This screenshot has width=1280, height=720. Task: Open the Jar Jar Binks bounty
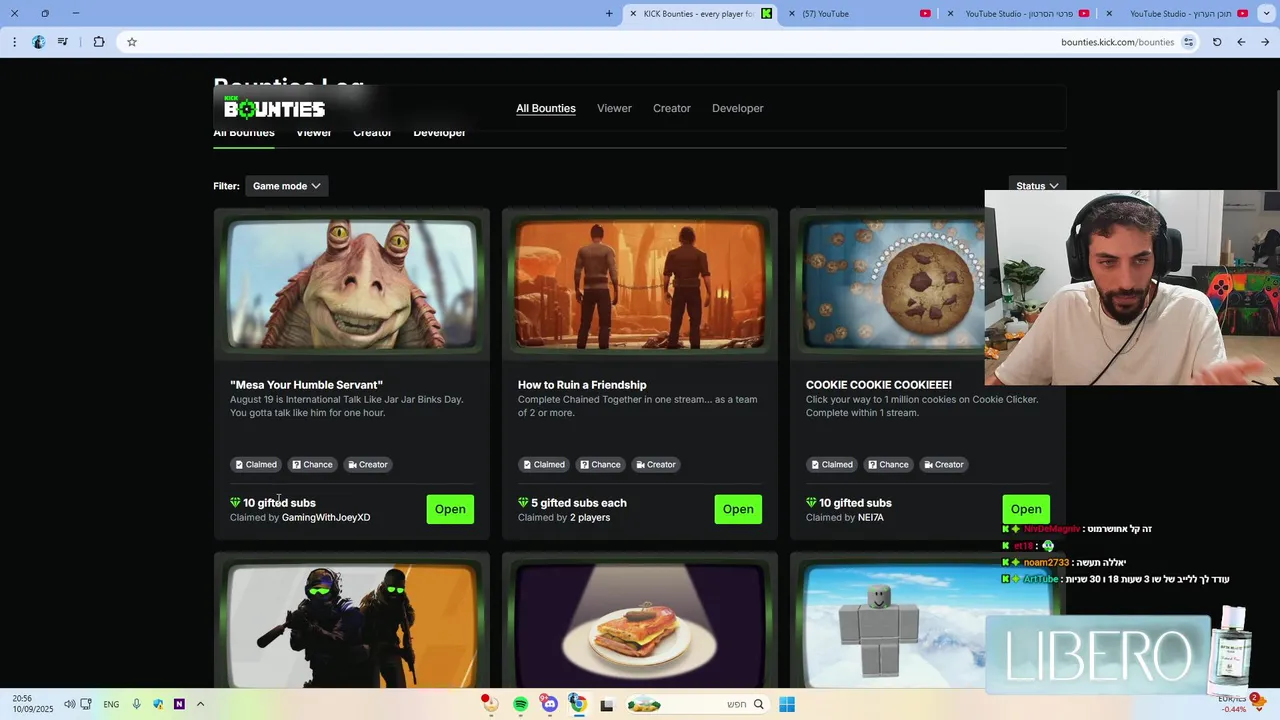[450, 509]
